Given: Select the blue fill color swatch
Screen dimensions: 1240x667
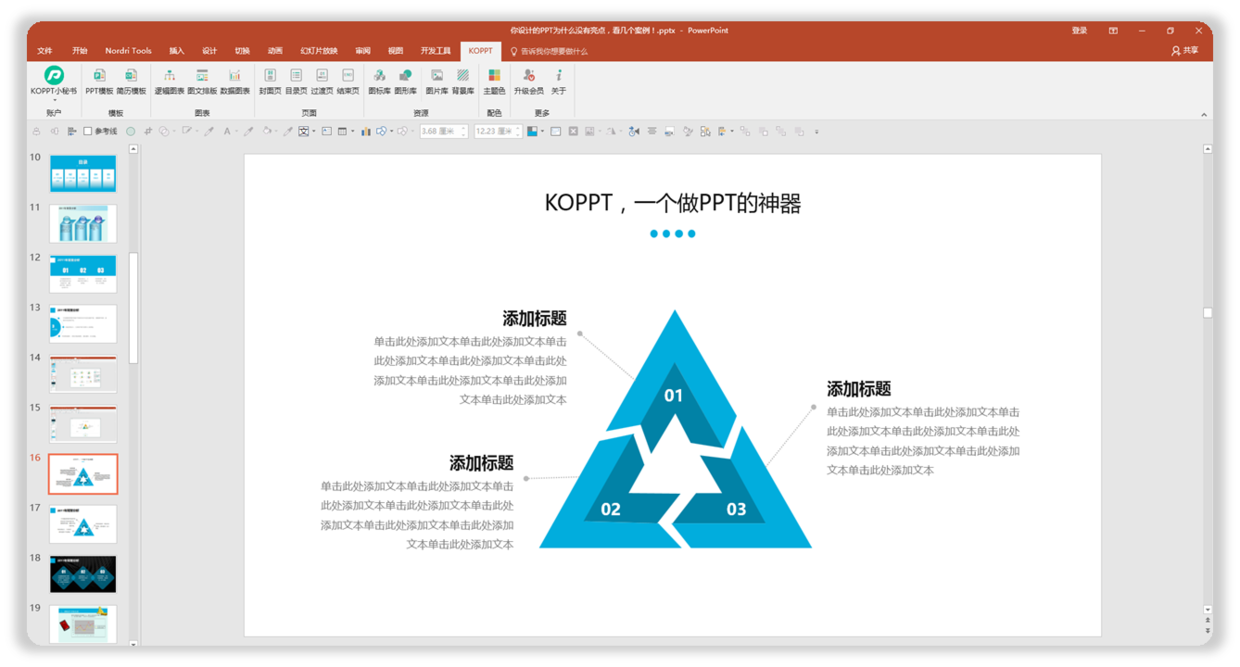Looking at the screenshot, I should tap(532, 131).
